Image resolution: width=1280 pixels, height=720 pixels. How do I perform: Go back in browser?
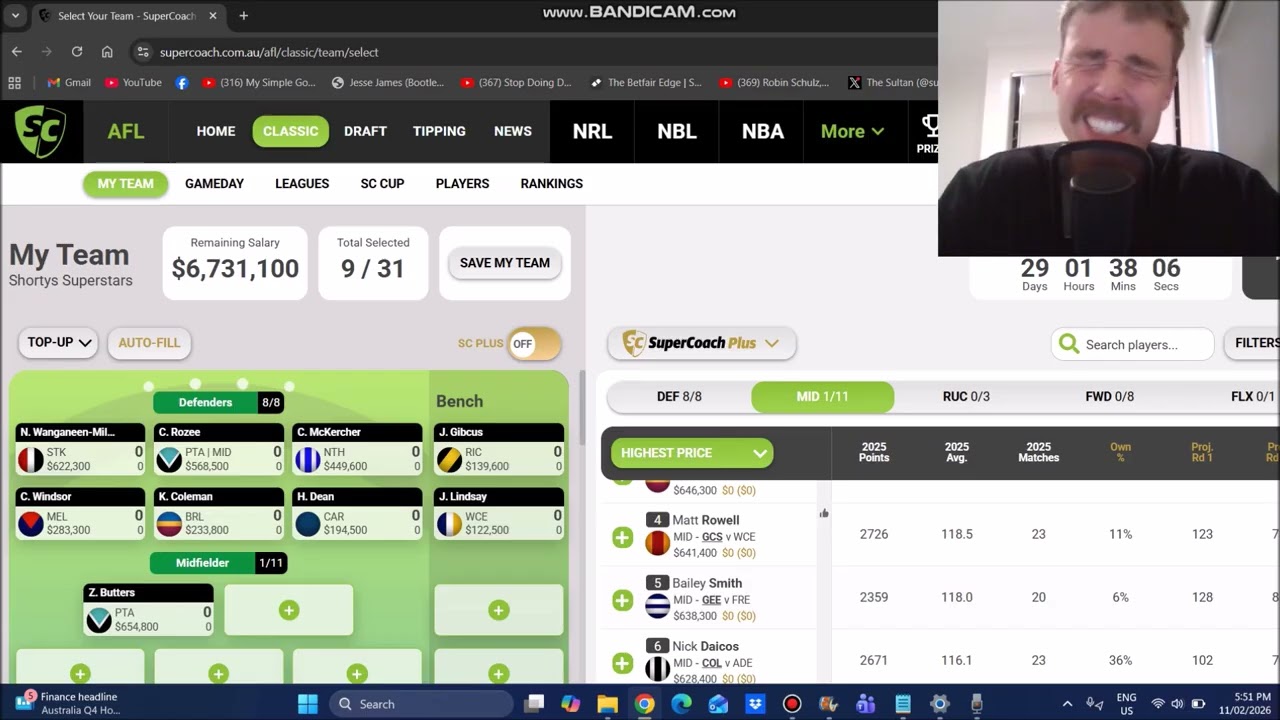17,52
